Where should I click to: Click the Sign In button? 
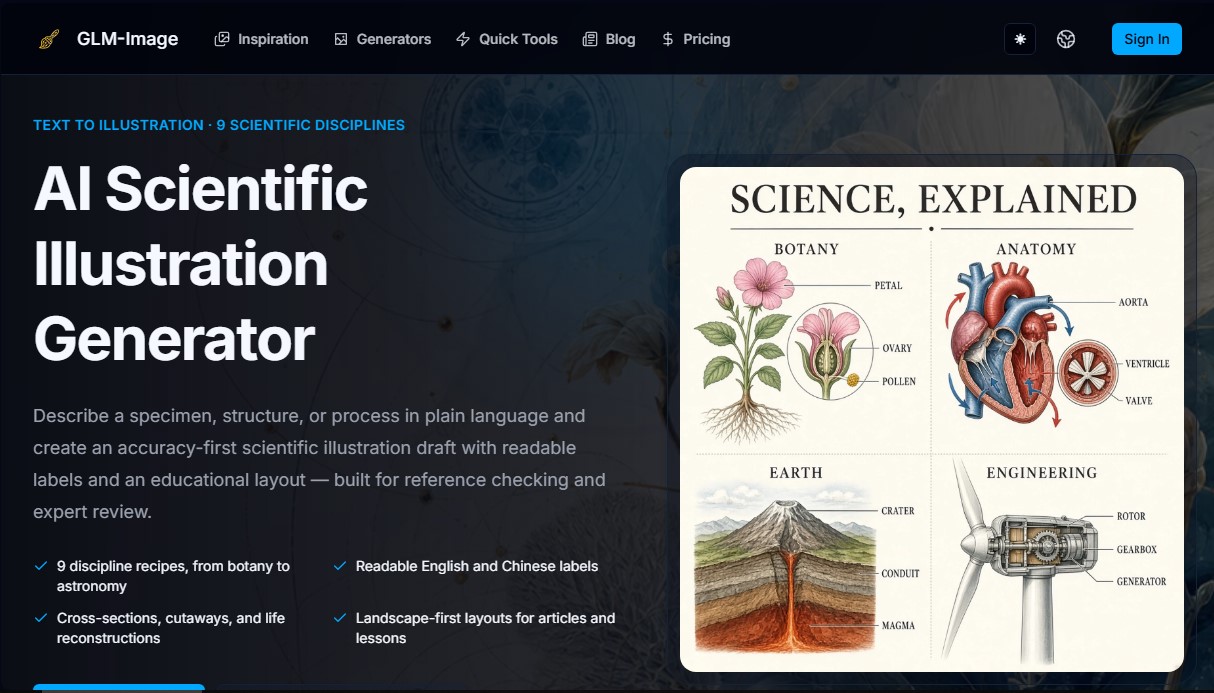tap(1146, 39)
